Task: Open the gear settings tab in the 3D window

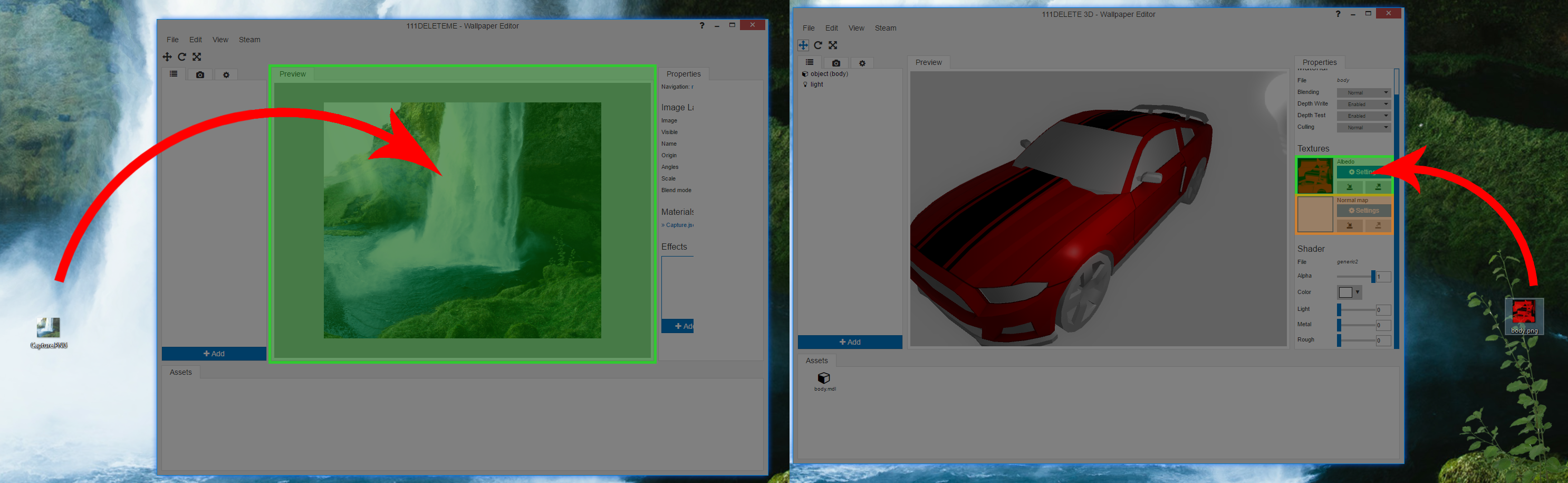Action: pos(862,63)
